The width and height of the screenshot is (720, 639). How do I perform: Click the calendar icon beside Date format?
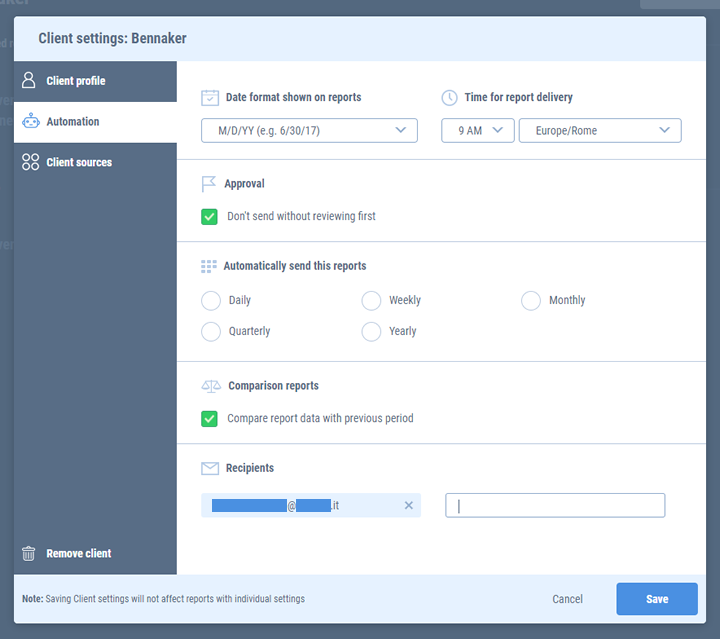[x=210, y=97]
